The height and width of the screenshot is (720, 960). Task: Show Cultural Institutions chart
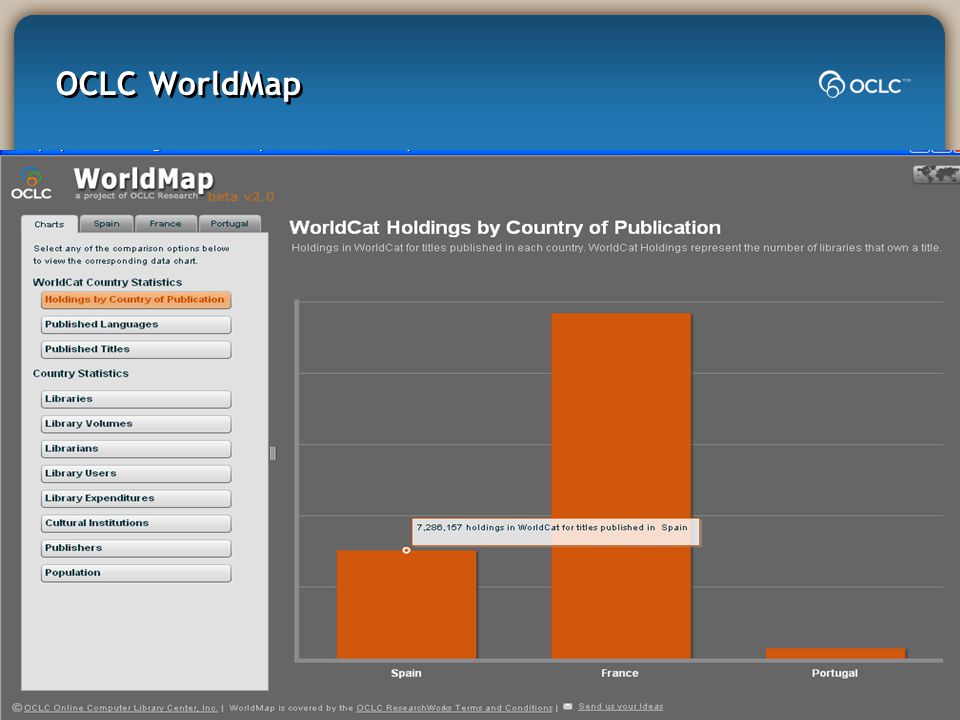[x=136, y=523]
